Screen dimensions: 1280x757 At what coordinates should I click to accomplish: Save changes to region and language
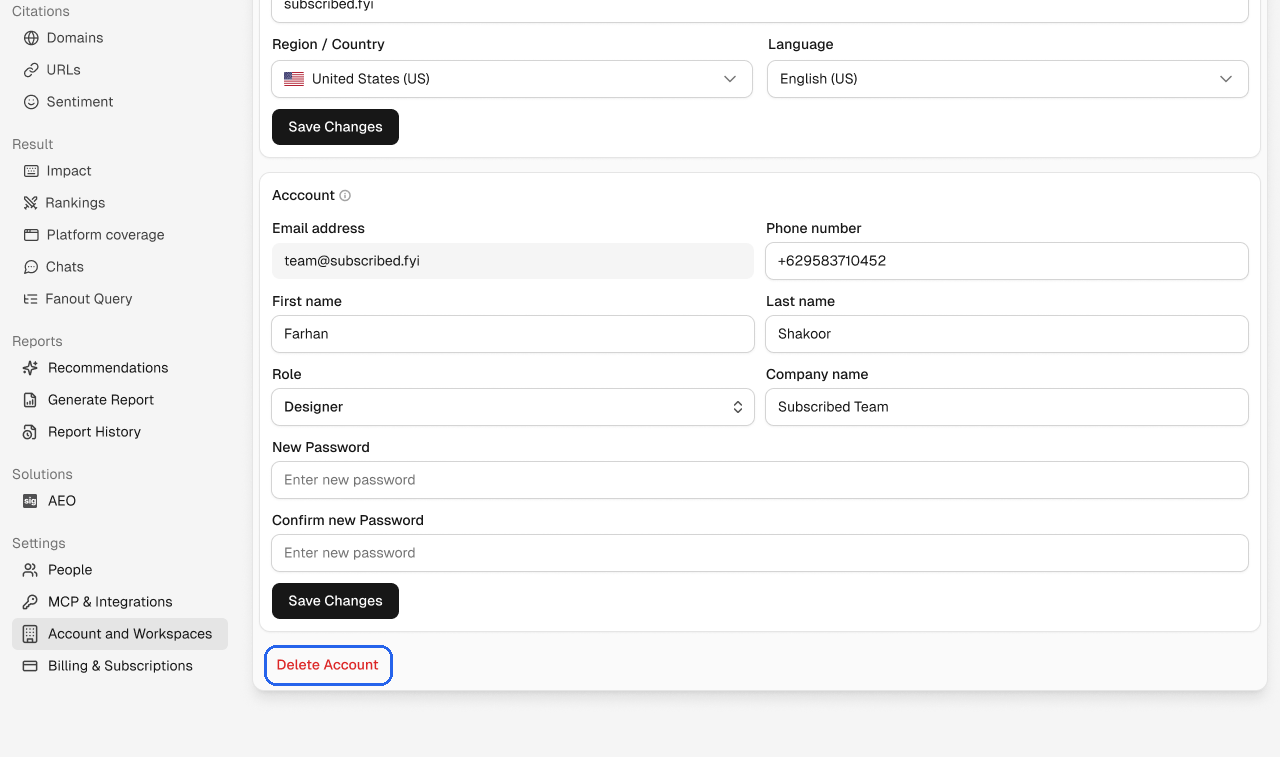coord(335,127)
